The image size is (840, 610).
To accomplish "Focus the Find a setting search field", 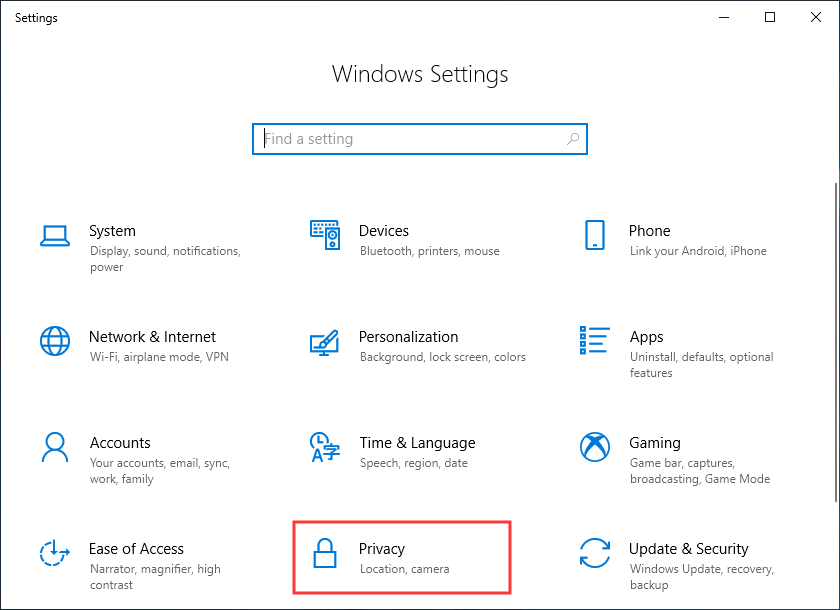I will click(420, 139).
